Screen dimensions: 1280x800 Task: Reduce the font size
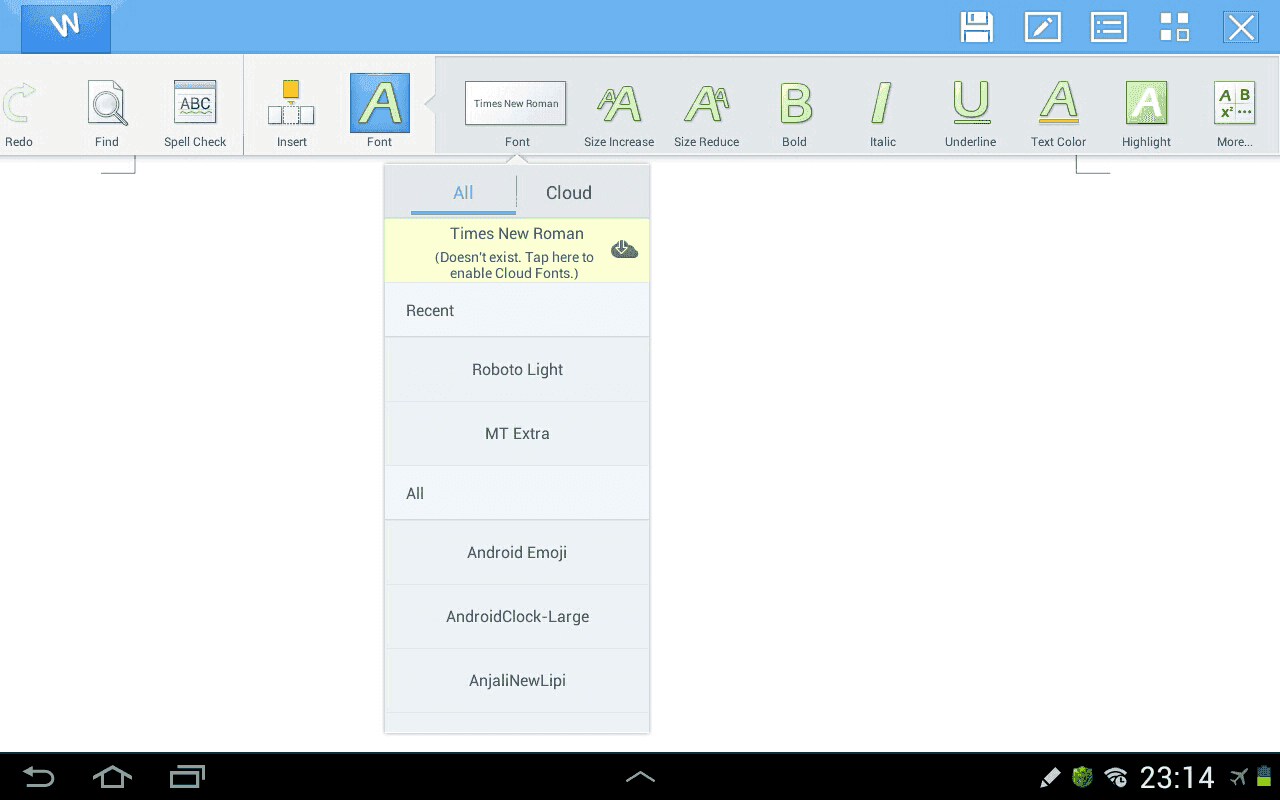[706, 114]
